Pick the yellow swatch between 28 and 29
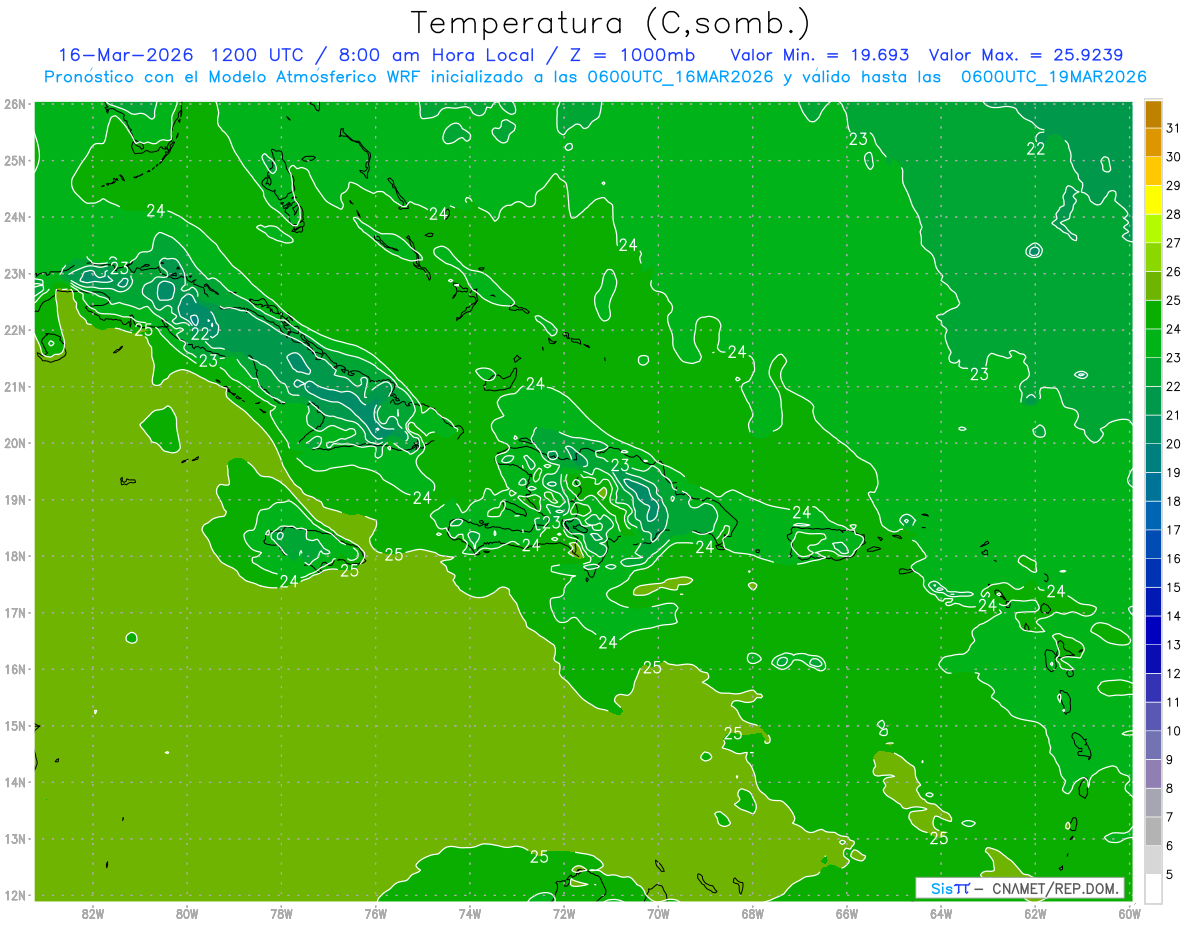 [x=1153, y=200]
